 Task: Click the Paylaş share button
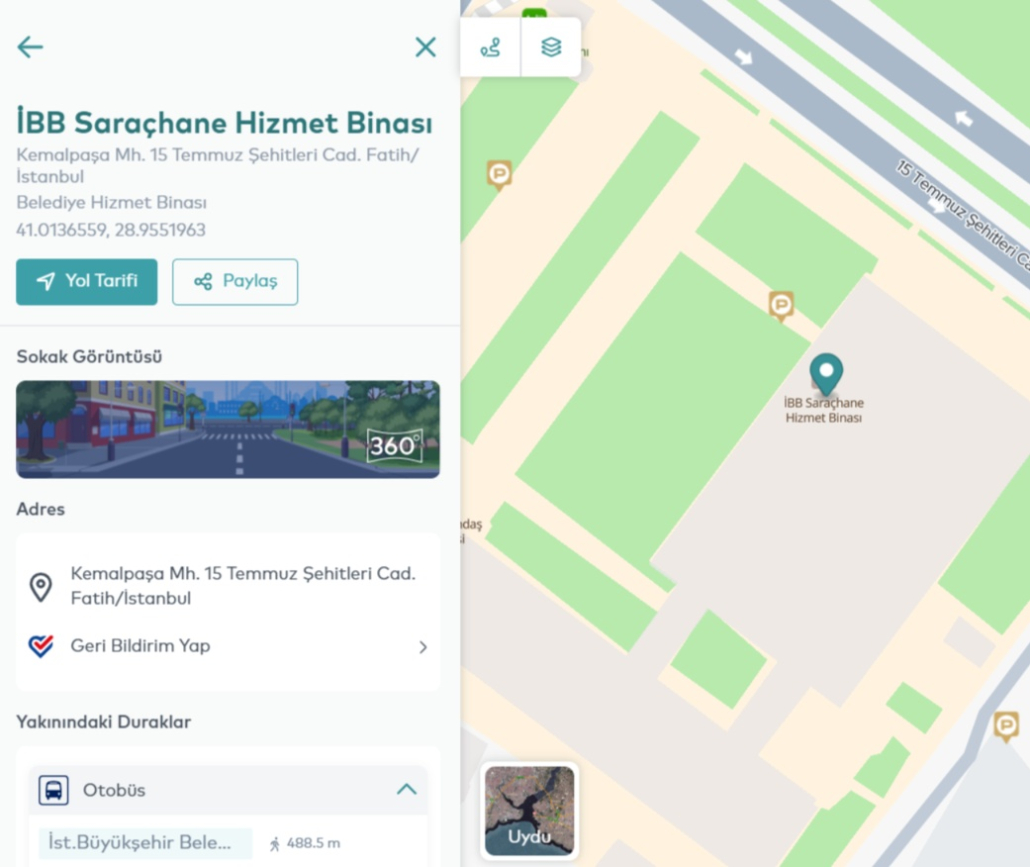[235, 282]
